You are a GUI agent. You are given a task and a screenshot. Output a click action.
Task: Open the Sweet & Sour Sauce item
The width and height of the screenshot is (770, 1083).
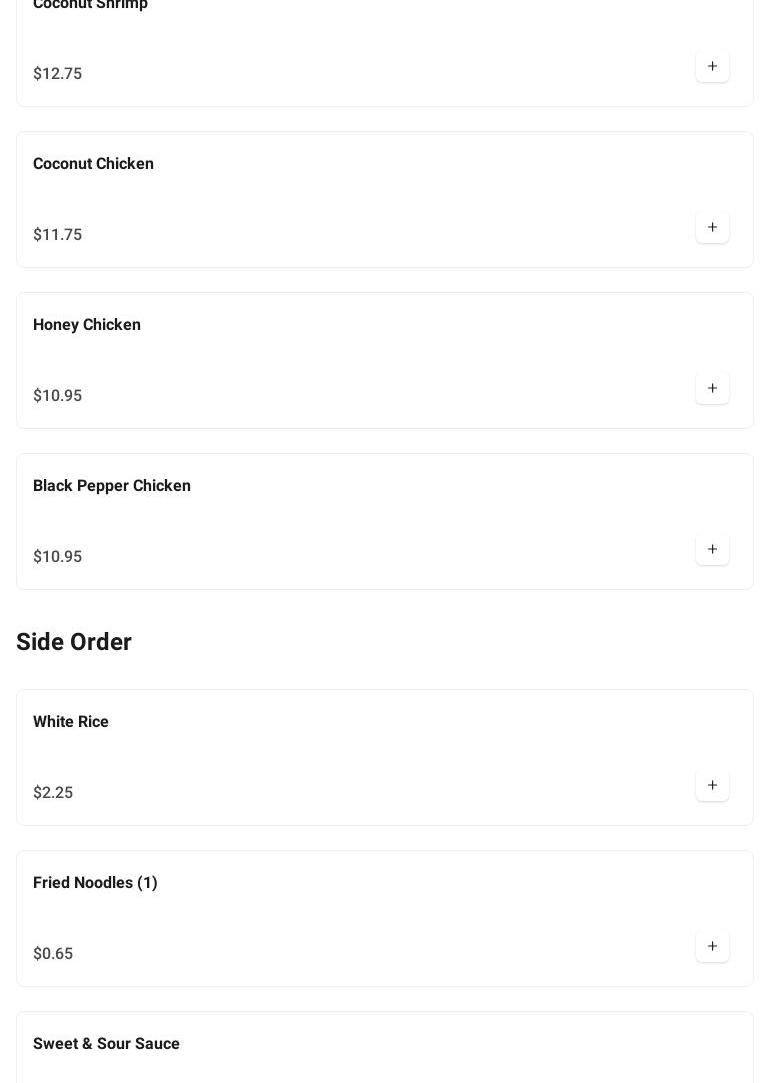click(x=106, y=1044)
